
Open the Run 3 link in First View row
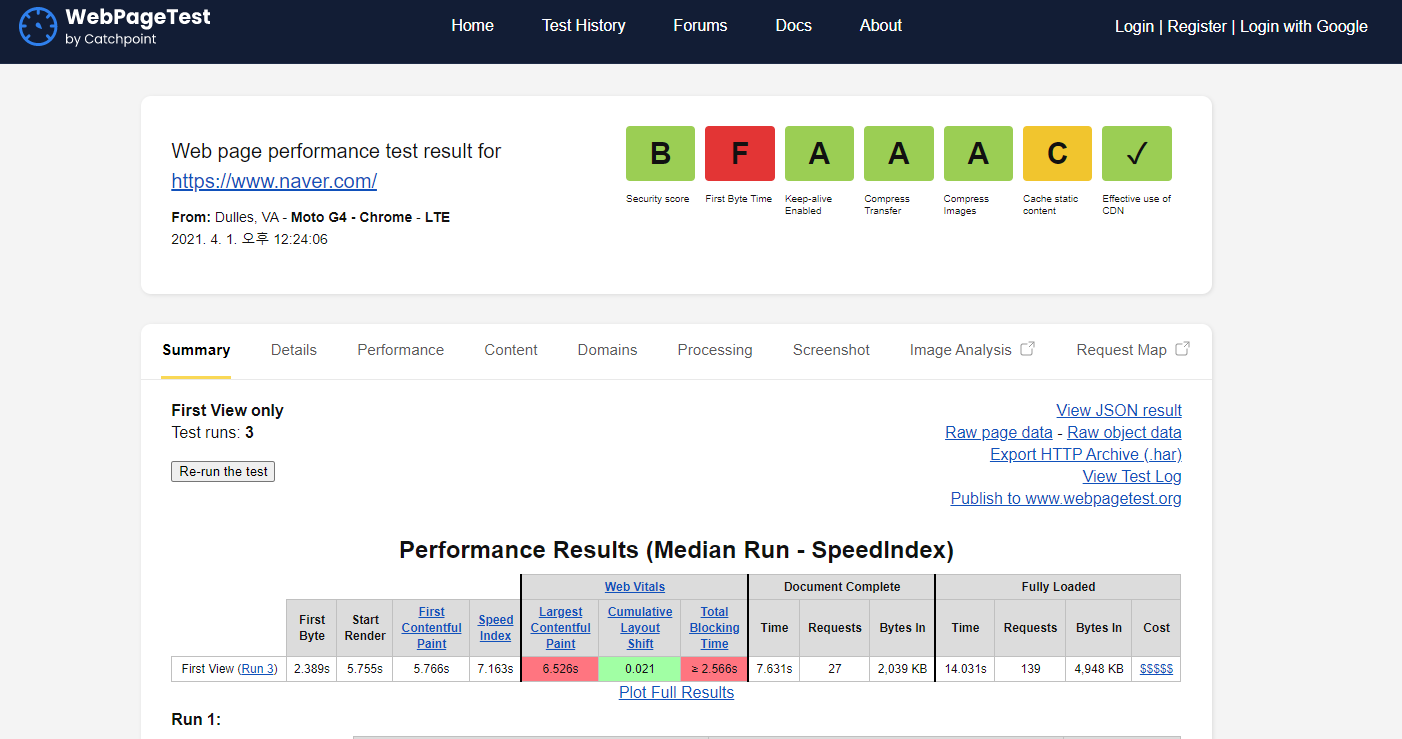coord(257,669)
